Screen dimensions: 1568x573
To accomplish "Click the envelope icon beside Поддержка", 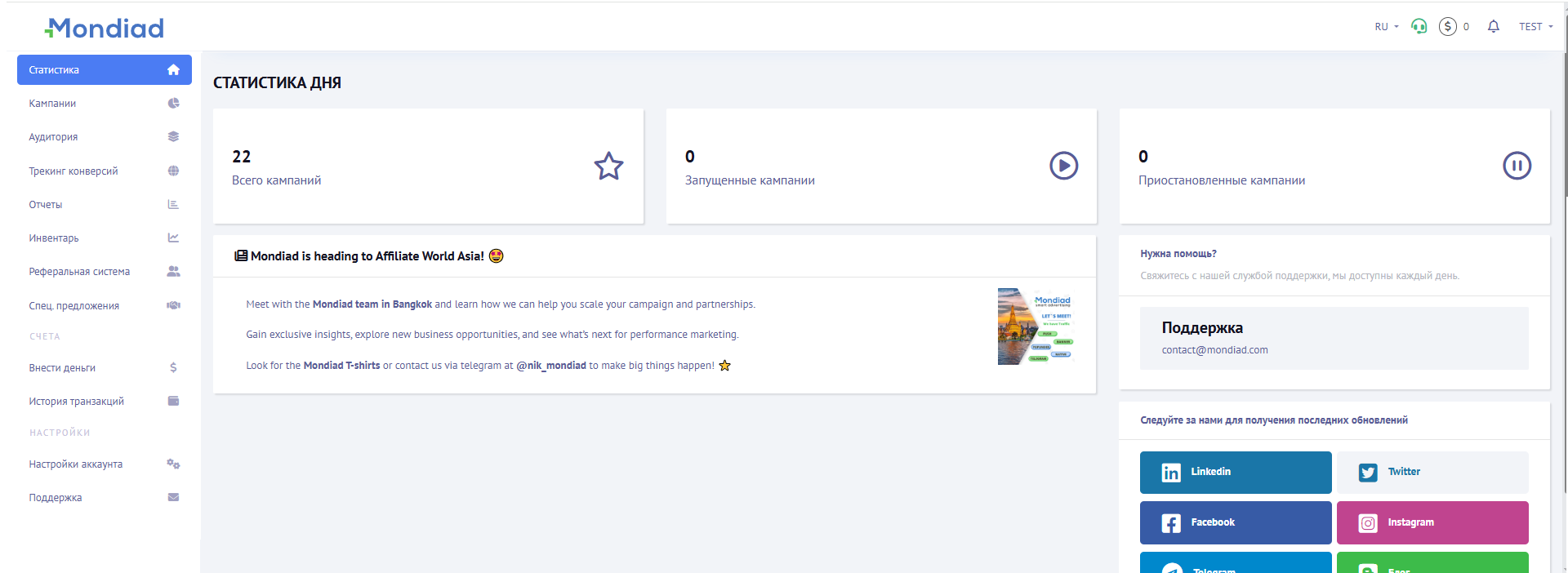I will pos(173,497).
